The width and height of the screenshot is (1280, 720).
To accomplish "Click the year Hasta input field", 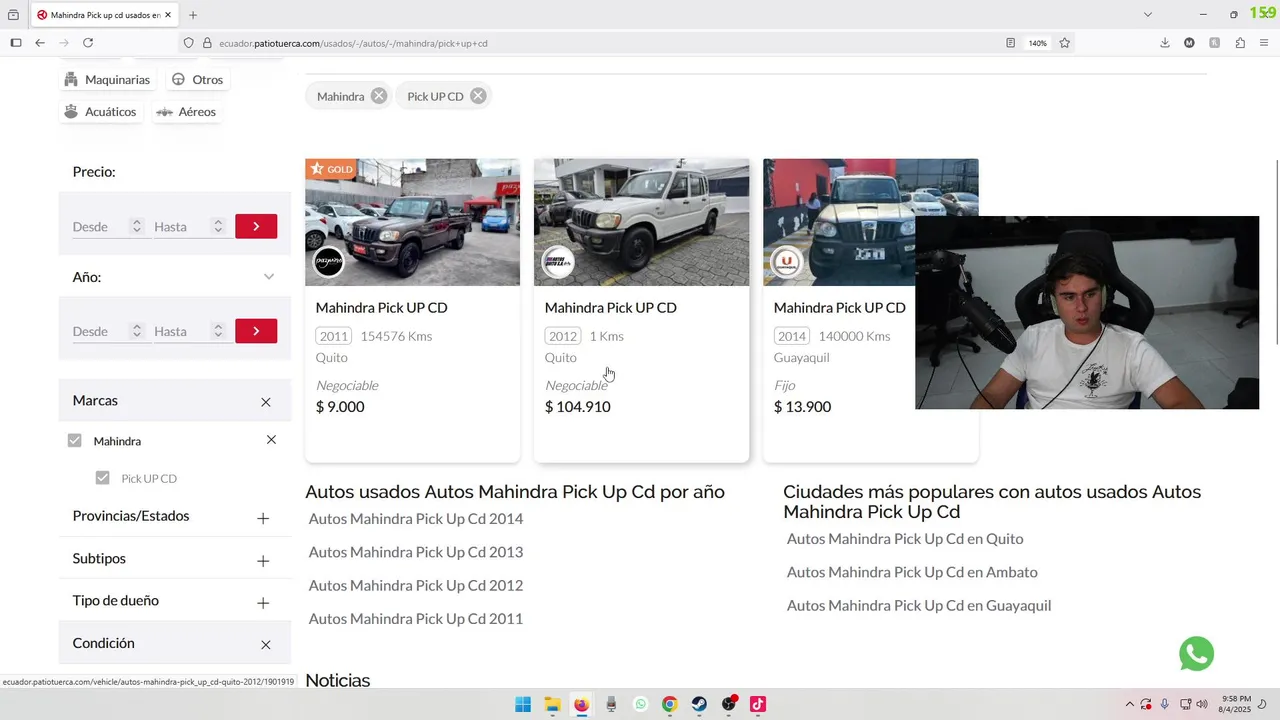I will coord(181,331).
